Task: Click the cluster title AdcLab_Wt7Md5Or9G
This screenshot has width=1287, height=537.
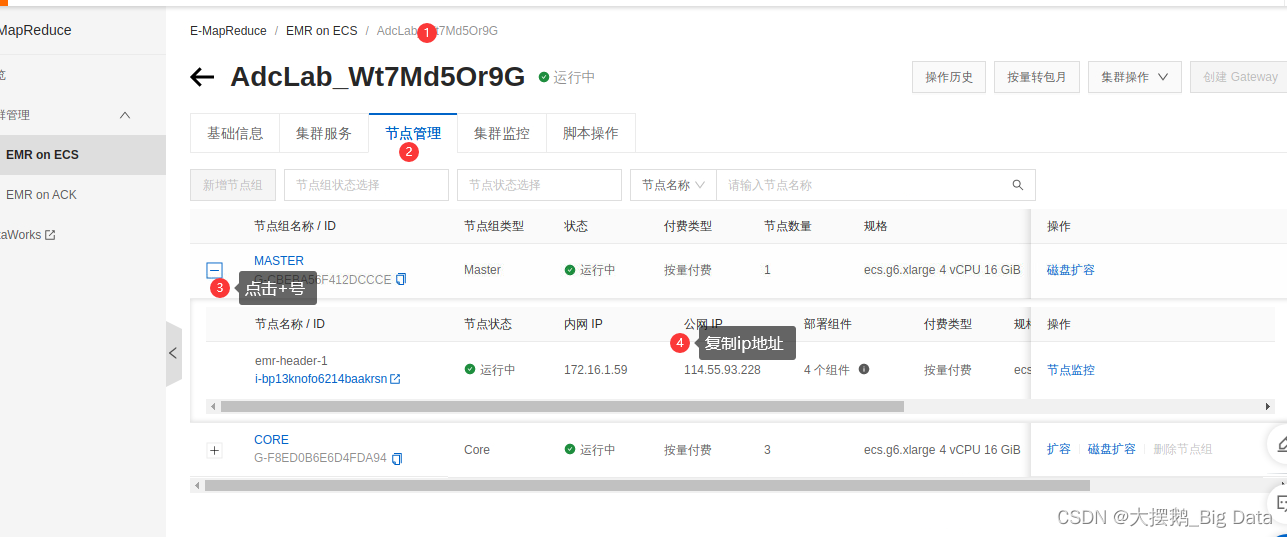Action: 377,77
